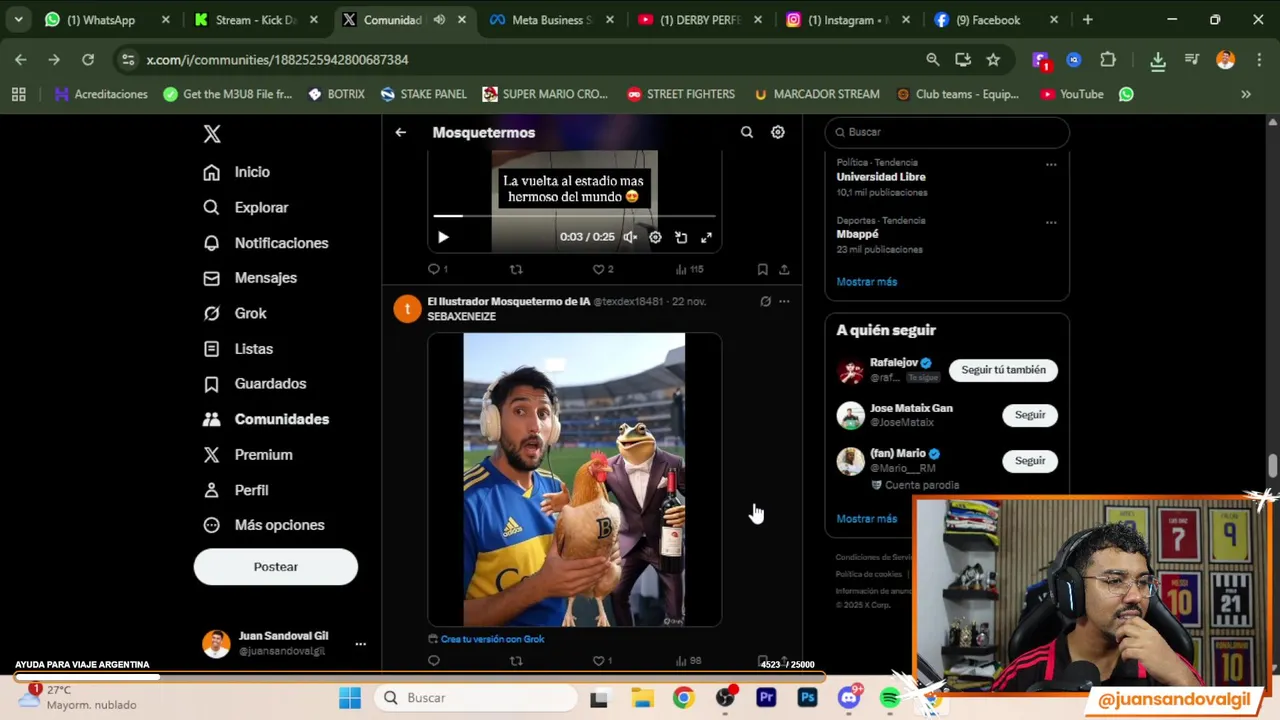Screen dimensions: 1280x720
Task: Click the Buscar search field on X
Action: click(947, 132)
